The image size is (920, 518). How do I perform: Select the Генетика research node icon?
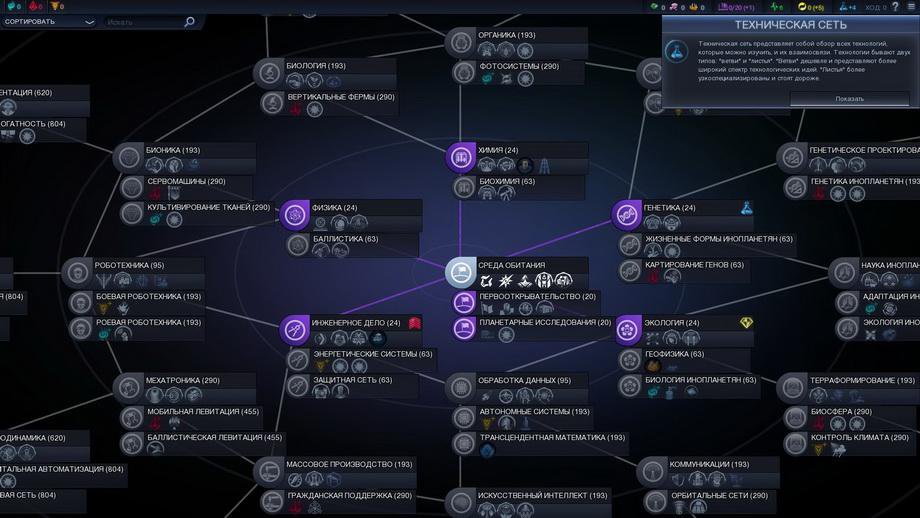(626, 213)
